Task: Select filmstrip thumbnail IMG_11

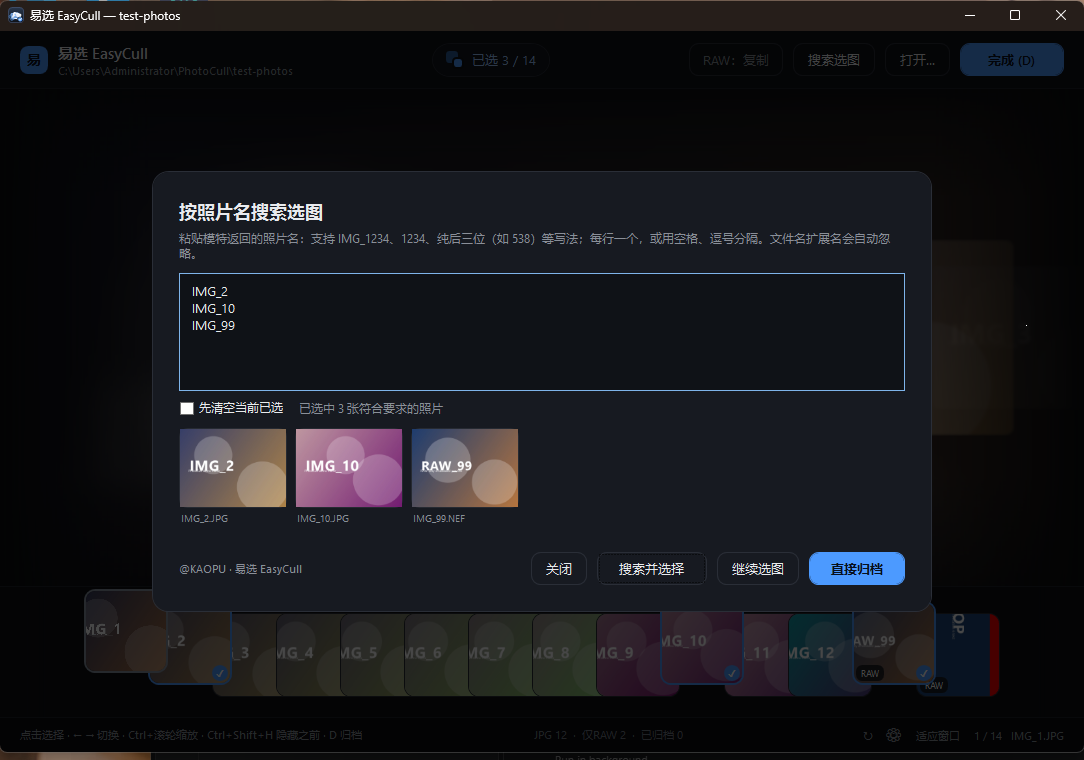Action: (765, 654)
